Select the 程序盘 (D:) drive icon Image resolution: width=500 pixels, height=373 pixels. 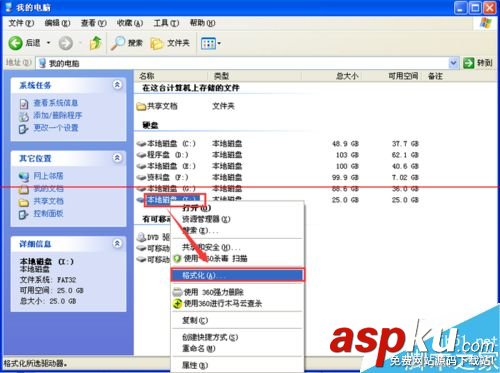[x=141, y=155]
